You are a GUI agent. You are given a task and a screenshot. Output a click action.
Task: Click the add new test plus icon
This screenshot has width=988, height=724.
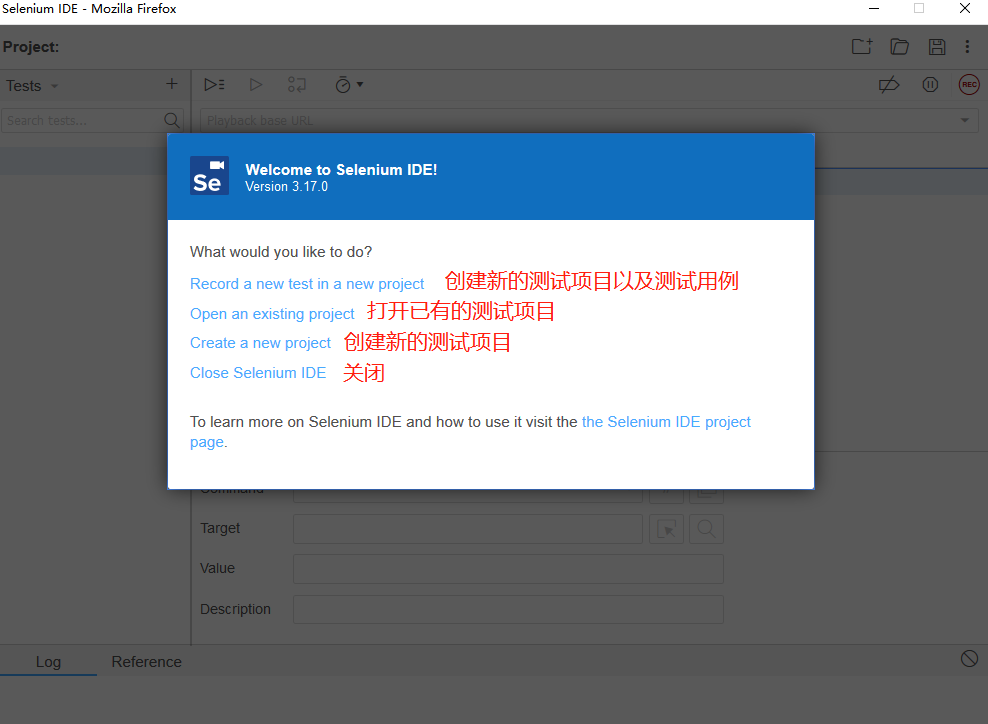tap(171, 84)
